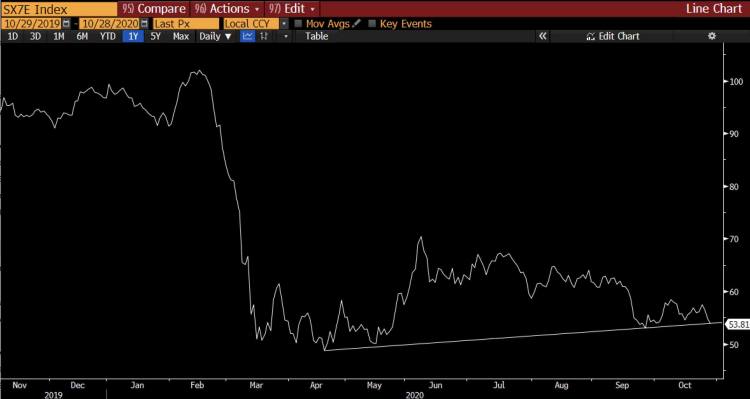The width and height of the screenshot is (750, 399).
Task: Collapse panel with the double-chevron icon
Action: coord(542,36)
